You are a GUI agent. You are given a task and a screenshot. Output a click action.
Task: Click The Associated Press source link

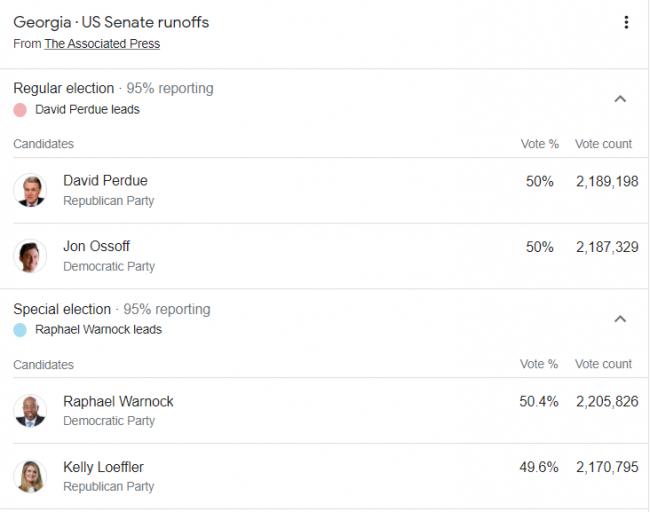(101, 44)
